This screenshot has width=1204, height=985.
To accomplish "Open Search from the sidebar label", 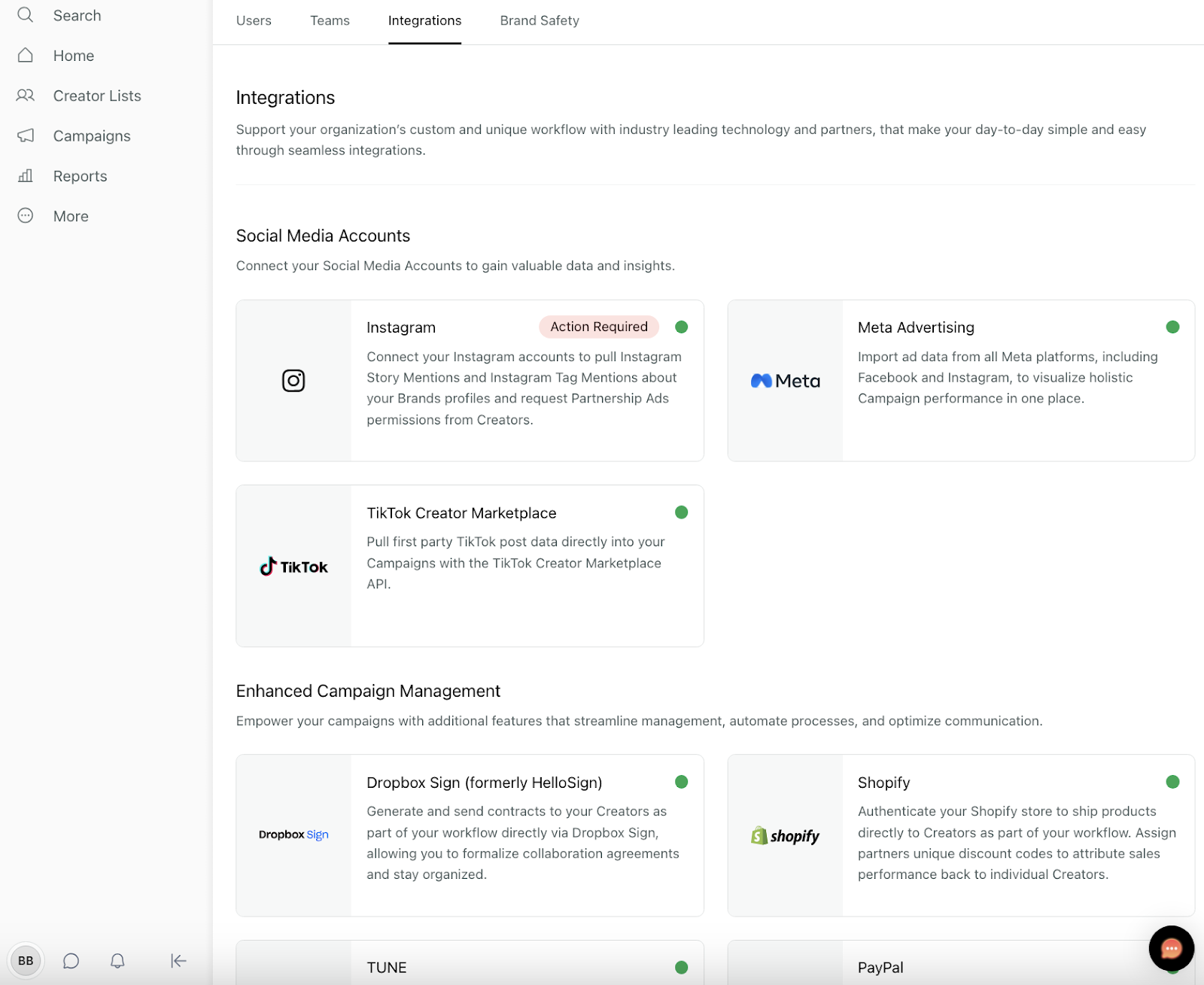I will 77,16.
